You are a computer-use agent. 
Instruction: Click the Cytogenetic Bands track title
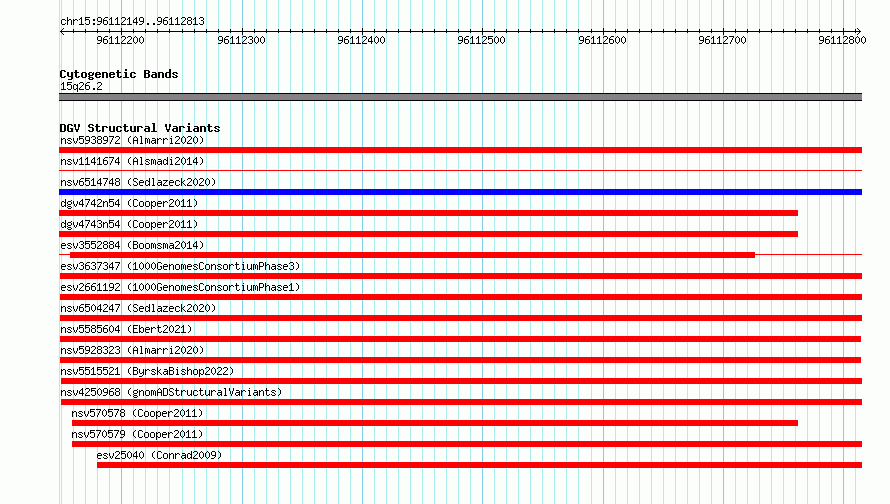click(119, 74)
